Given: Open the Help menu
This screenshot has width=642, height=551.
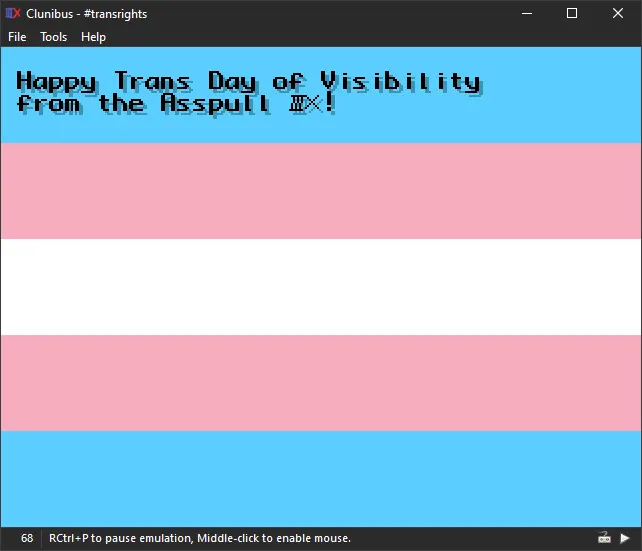Looking at the screenshot, I should click(x=93, y=37).
